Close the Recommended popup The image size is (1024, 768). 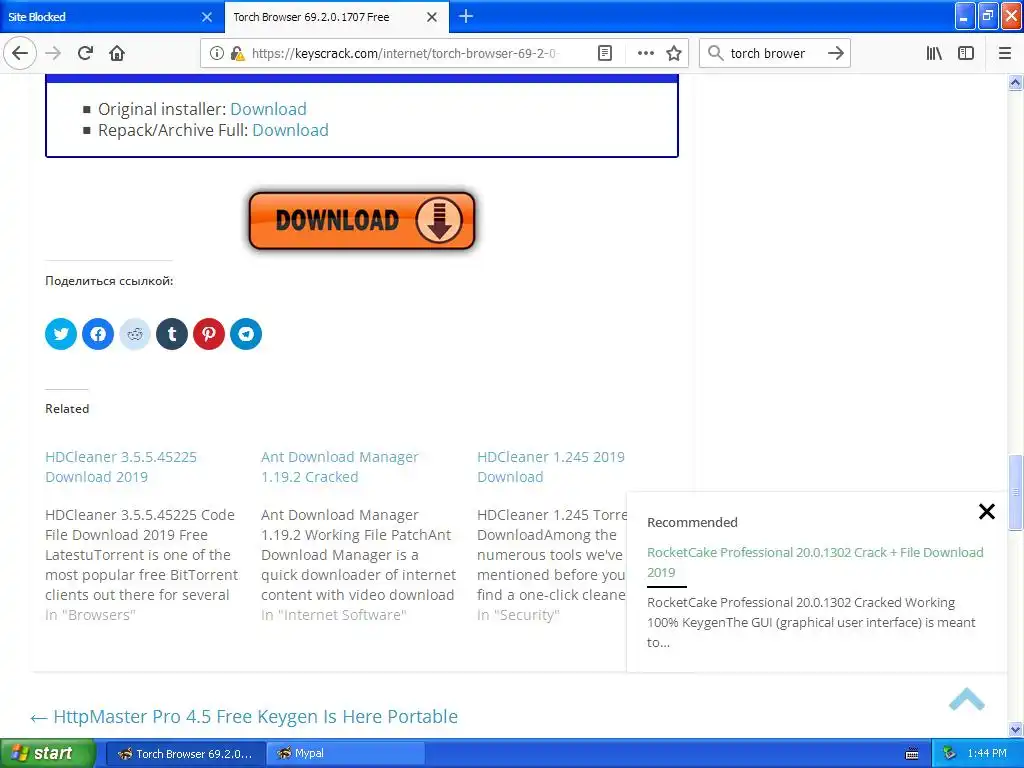(x=987, y=511)
